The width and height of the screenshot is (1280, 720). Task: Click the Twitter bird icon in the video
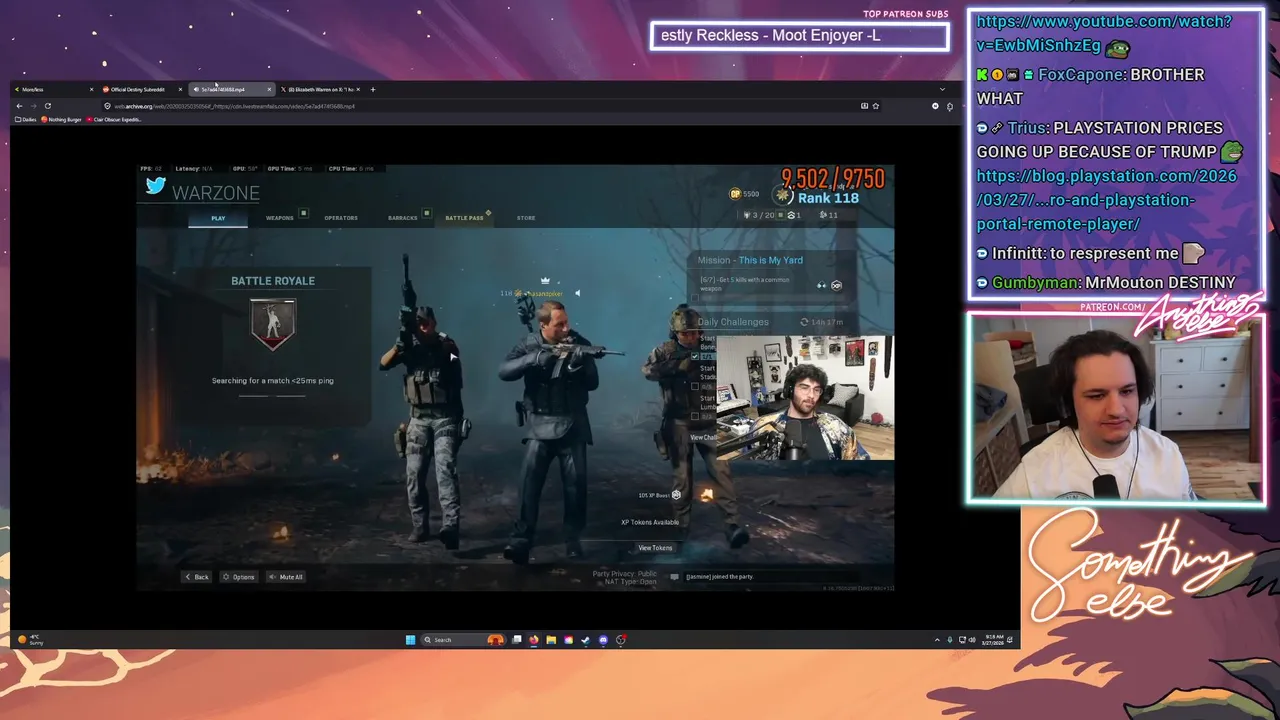pyautogui.click(x=155, y=185)
